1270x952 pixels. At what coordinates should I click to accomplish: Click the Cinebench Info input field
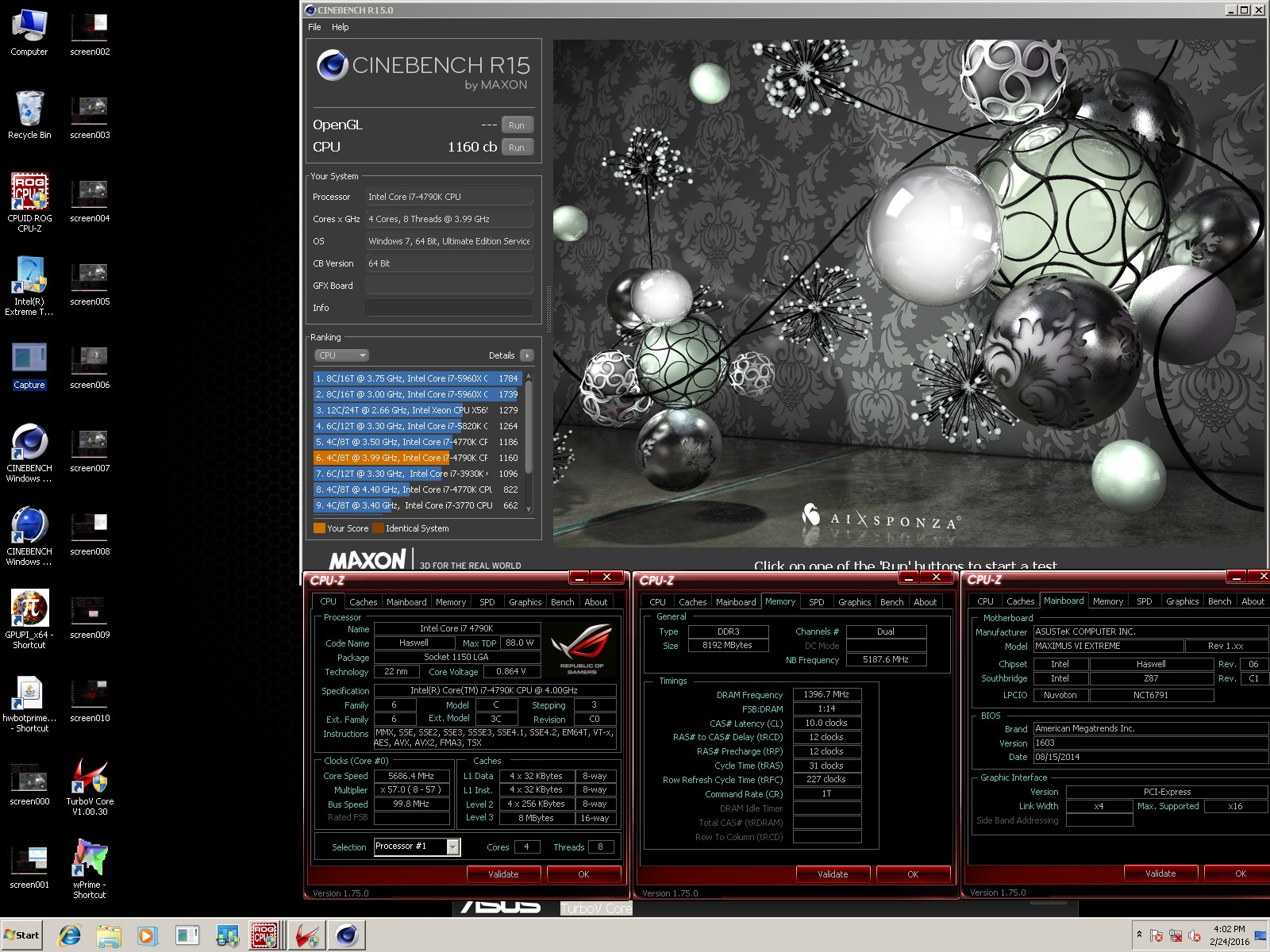tap(449, 308)
